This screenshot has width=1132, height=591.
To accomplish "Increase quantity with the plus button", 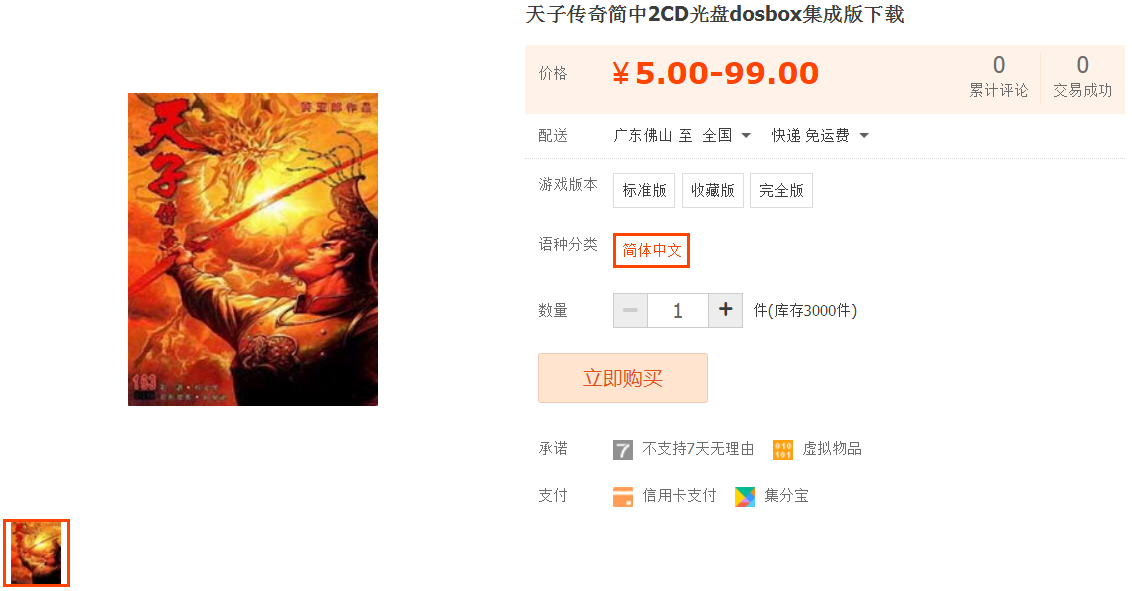I will pos(726,310).
